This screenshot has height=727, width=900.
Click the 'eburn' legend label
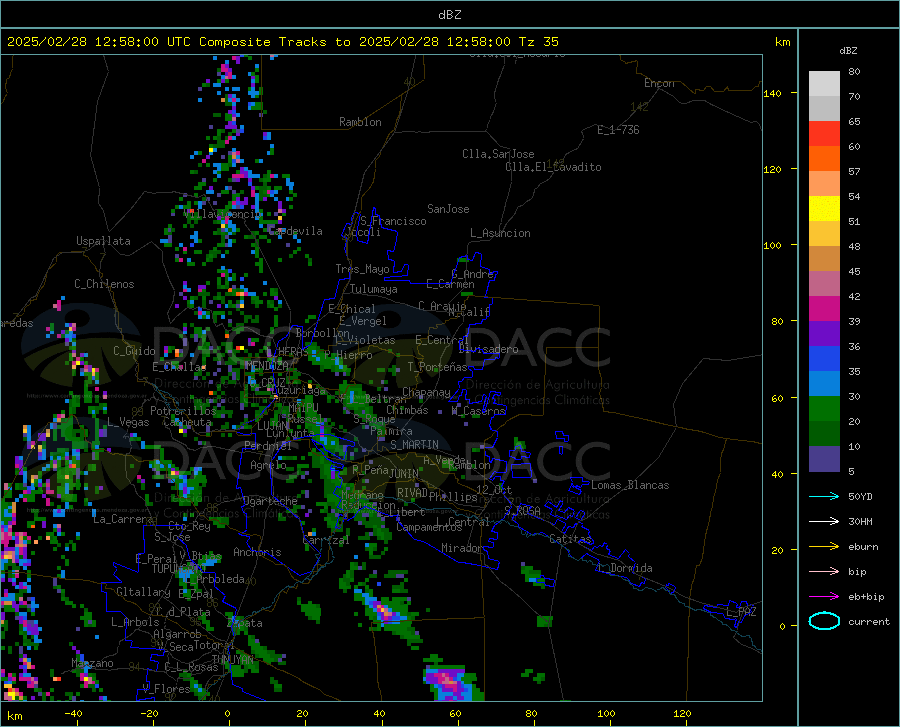[863, 546]
